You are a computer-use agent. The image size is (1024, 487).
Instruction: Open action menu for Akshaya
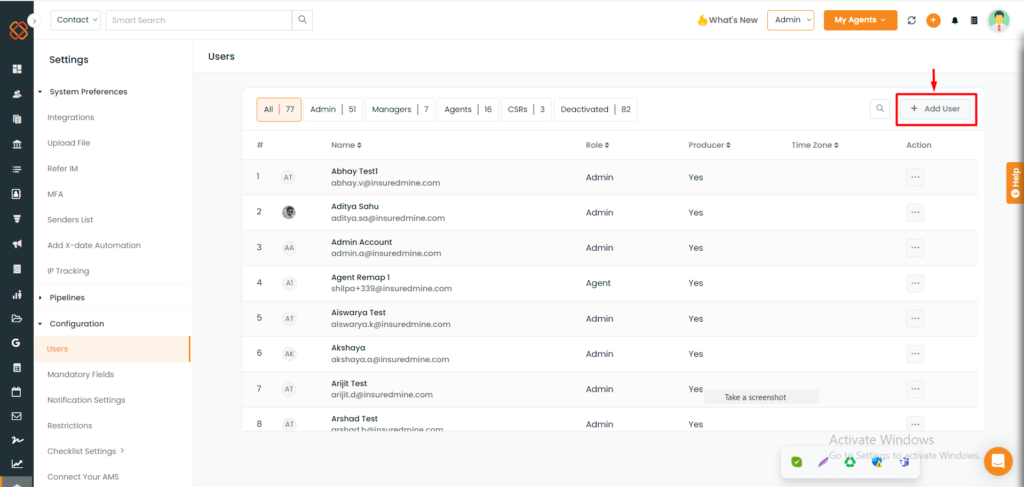(915, 354)
